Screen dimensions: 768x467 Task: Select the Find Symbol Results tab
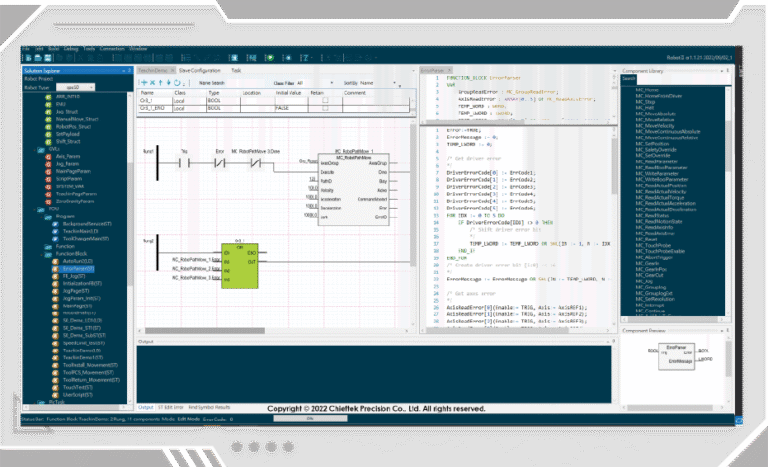(x=209, y=407)
